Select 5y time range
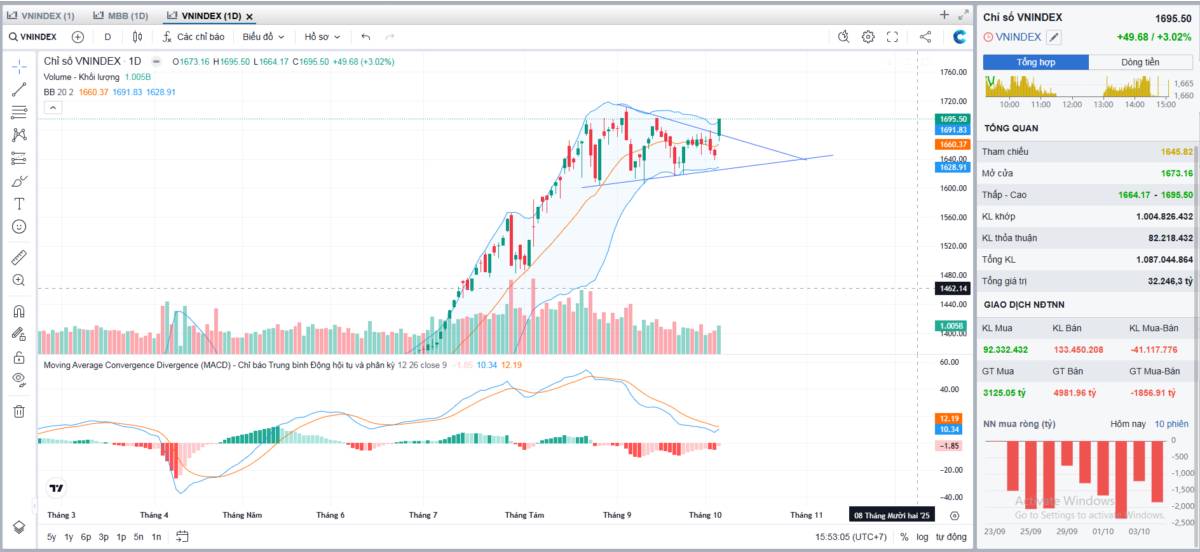This screenshot has width=1200, height=552. point(51,537)
